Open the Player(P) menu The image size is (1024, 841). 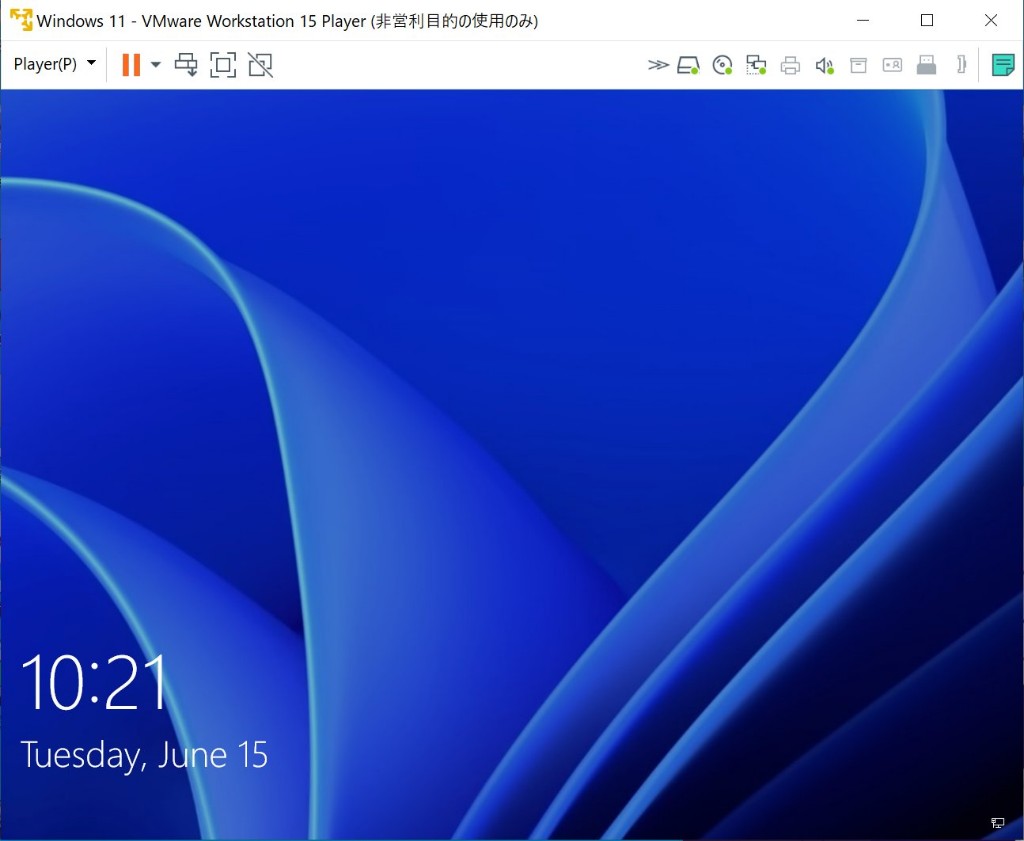54,65
